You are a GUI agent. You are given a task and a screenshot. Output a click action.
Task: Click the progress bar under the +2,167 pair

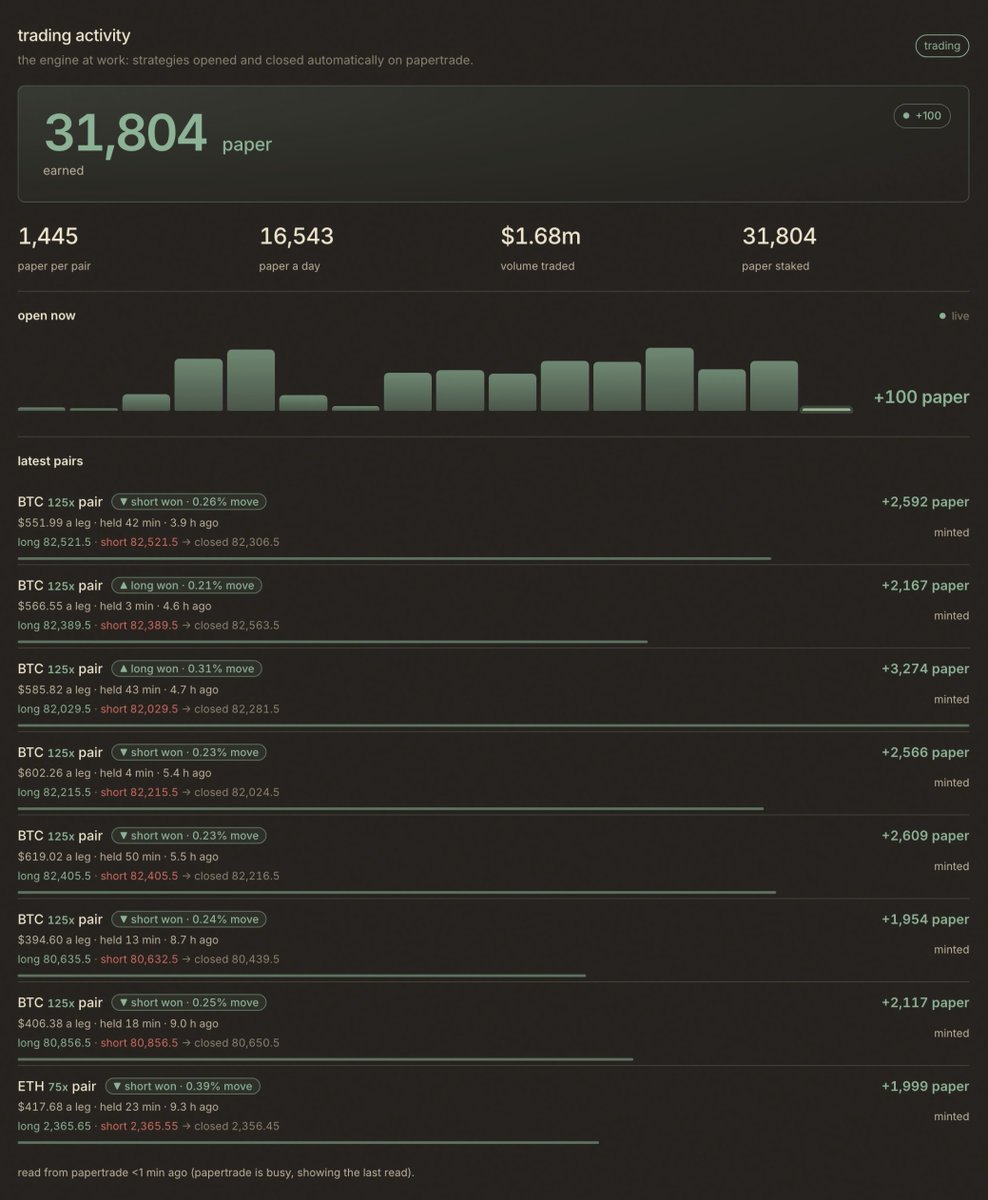pyautogui.click(x=333, y=641)
